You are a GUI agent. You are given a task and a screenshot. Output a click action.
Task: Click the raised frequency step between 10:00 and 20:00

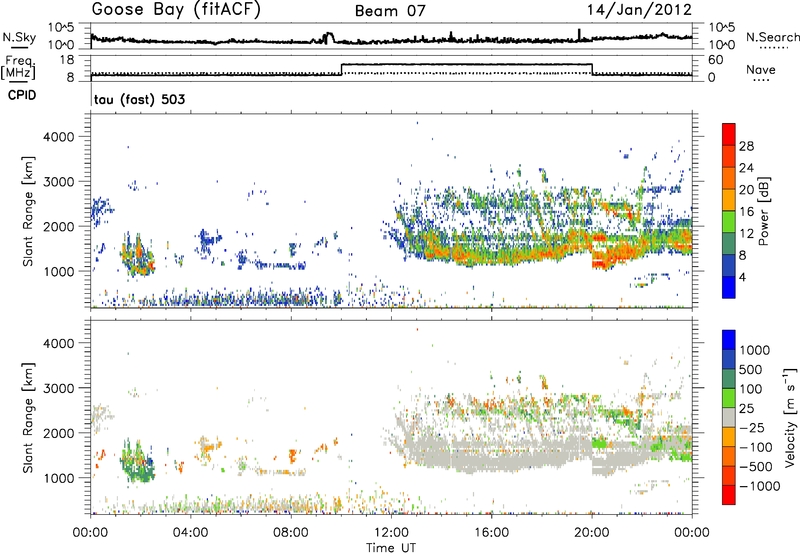(466, 64)
